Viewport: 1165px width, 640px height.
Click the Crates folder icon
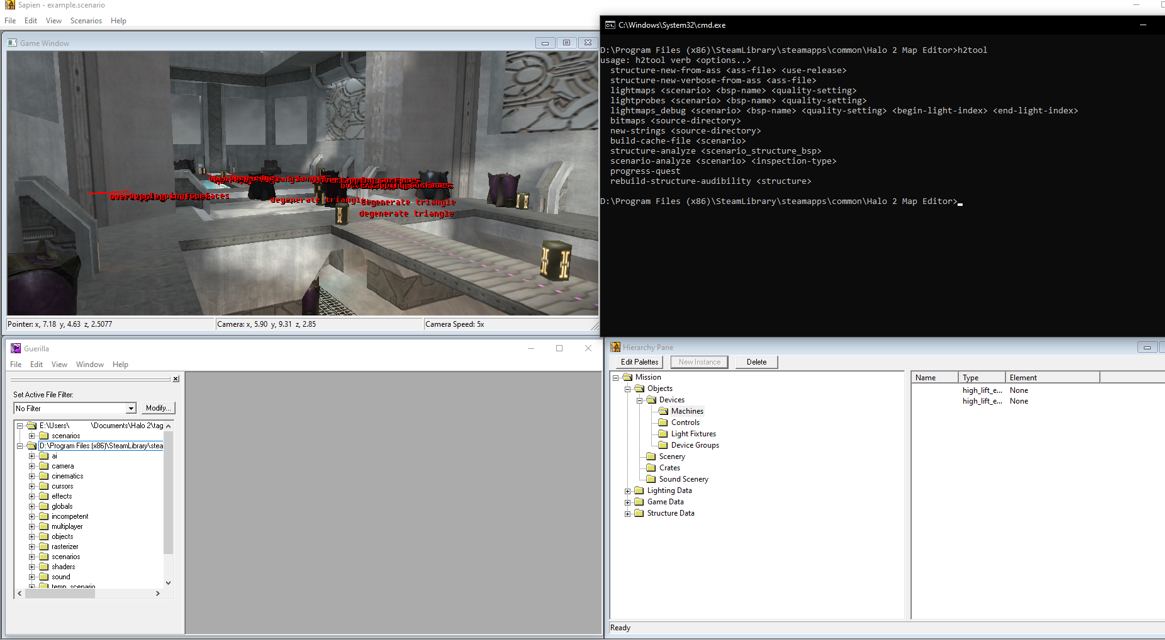[x=652, y=468]
